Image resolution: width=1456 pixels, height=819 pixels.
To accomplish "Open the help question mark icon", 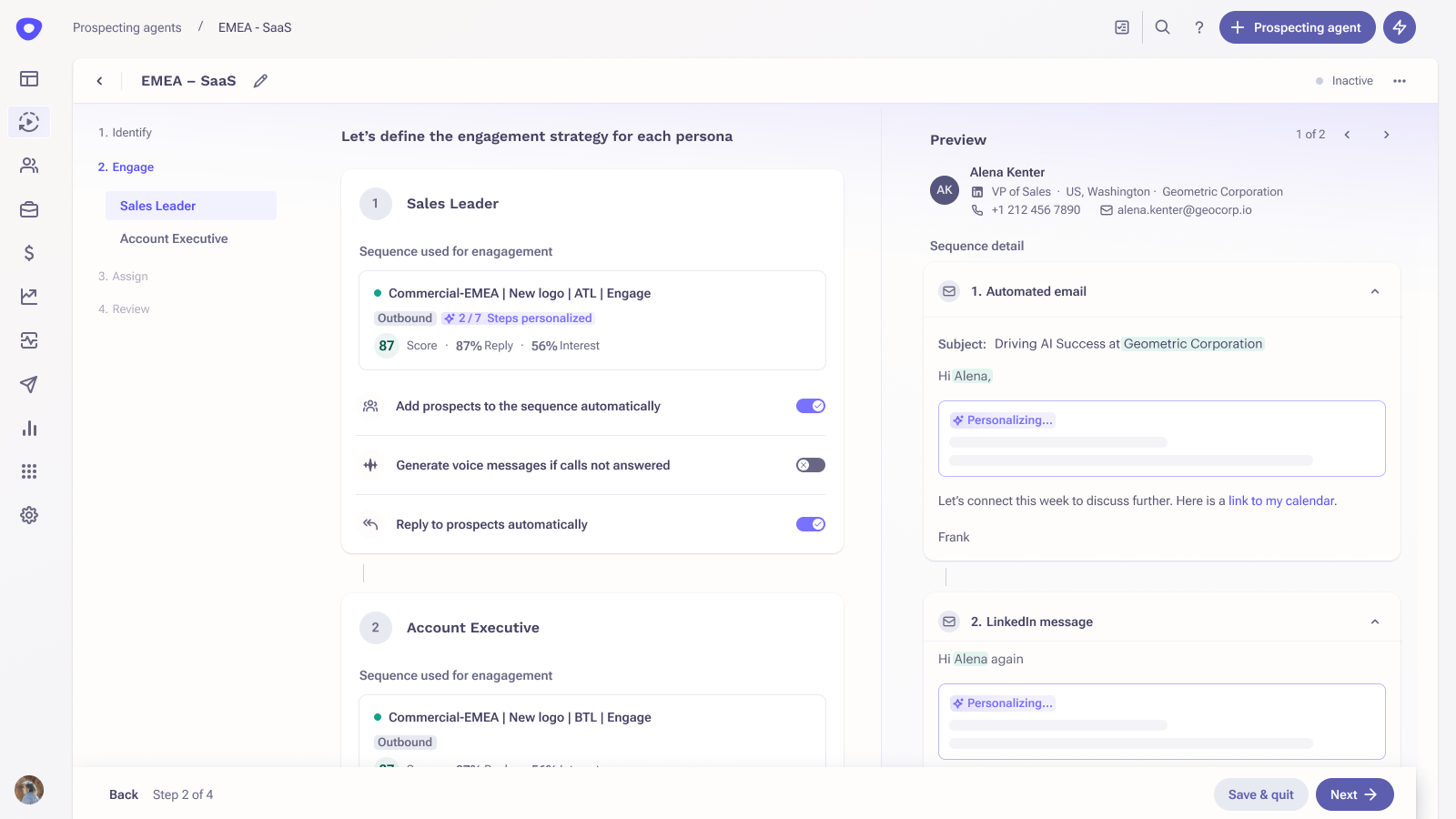I will pyautogui.click(x=1199, y=27).
